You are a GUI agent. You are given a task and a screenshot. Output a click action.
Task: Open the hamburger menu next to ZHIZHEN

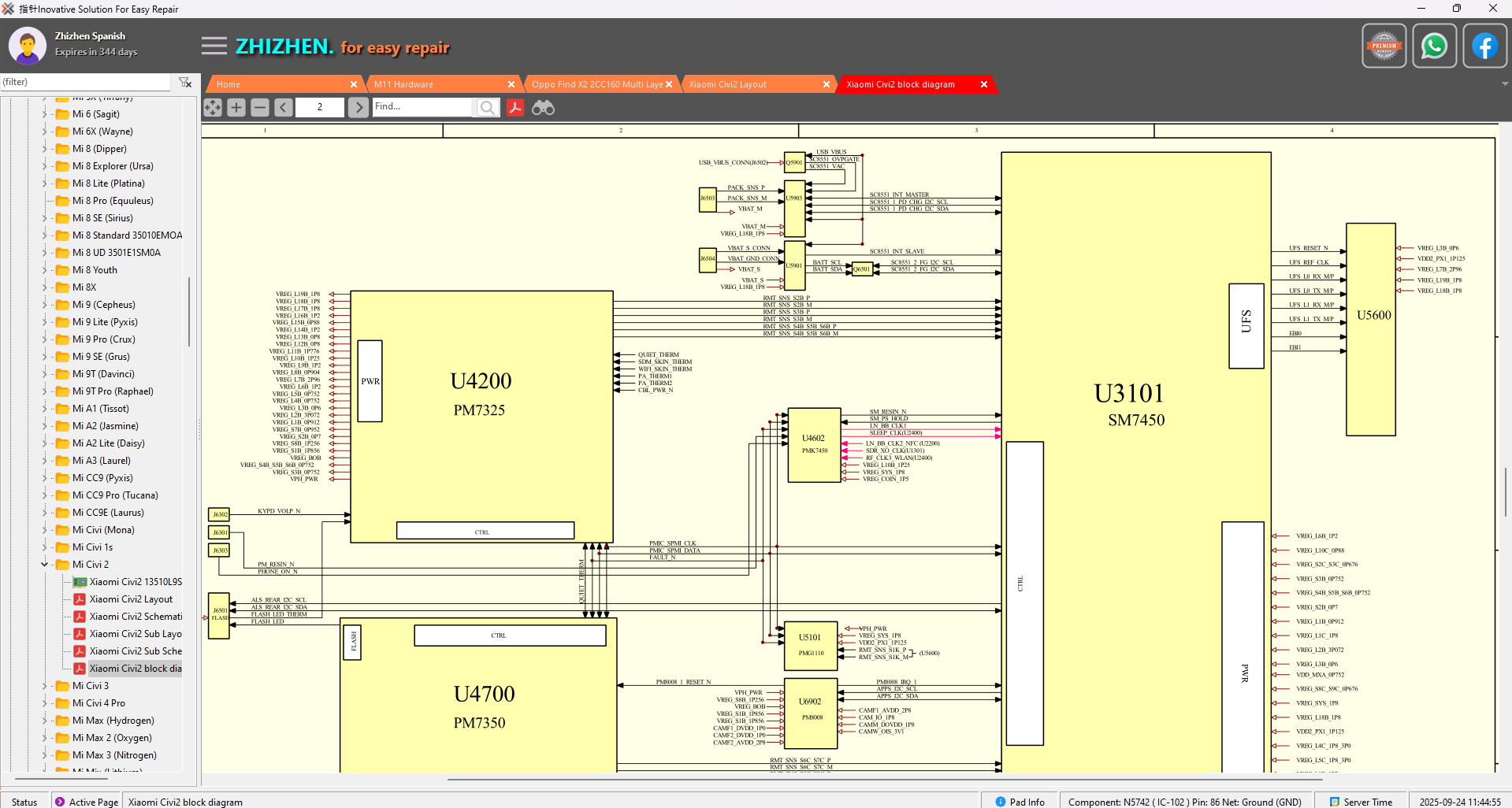click(x=214, y=46)
